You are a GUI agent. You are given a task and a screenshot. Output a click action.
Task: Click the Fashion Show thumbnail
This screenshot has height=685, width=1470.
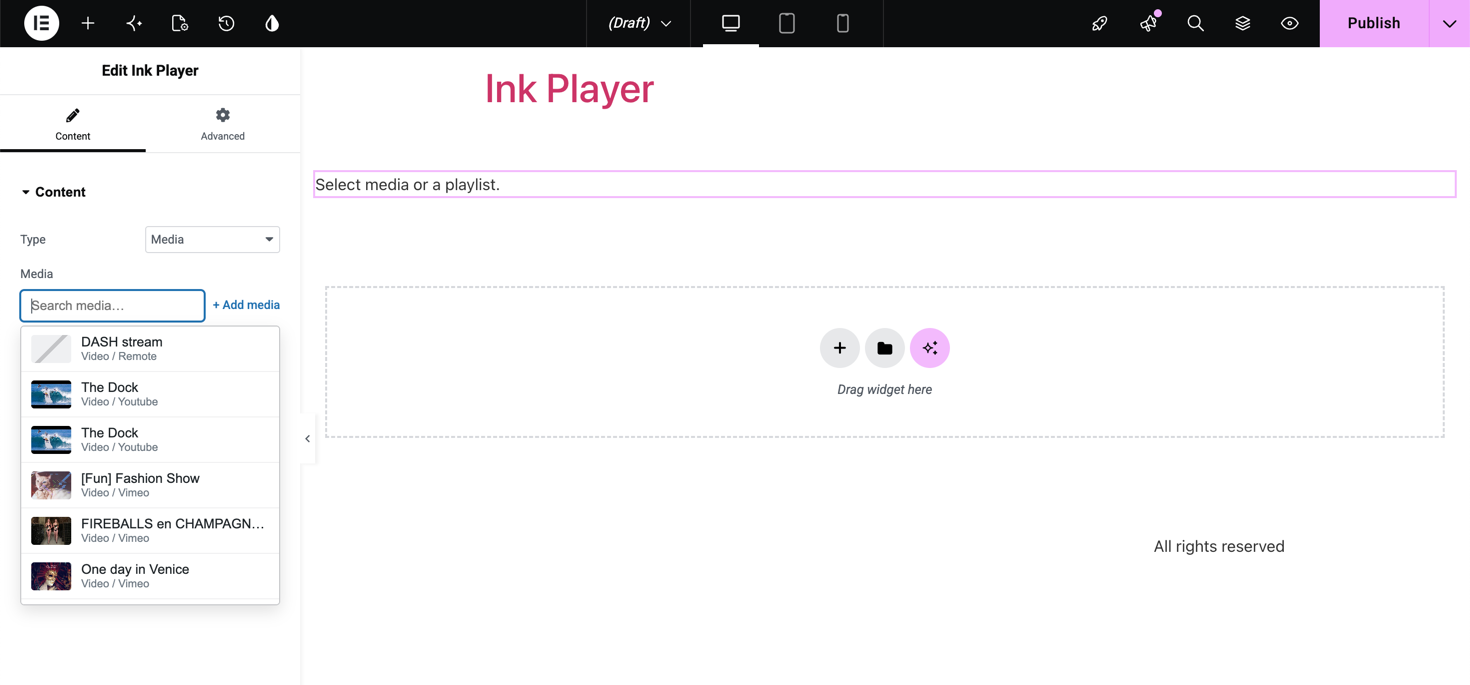click(x=51, y=485)
